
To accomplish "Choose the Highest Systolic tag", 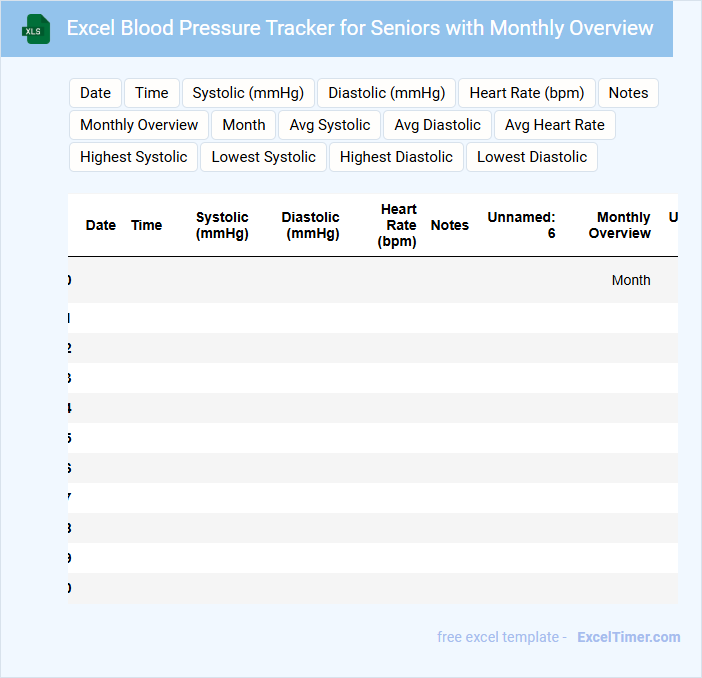I will point(134,157).
